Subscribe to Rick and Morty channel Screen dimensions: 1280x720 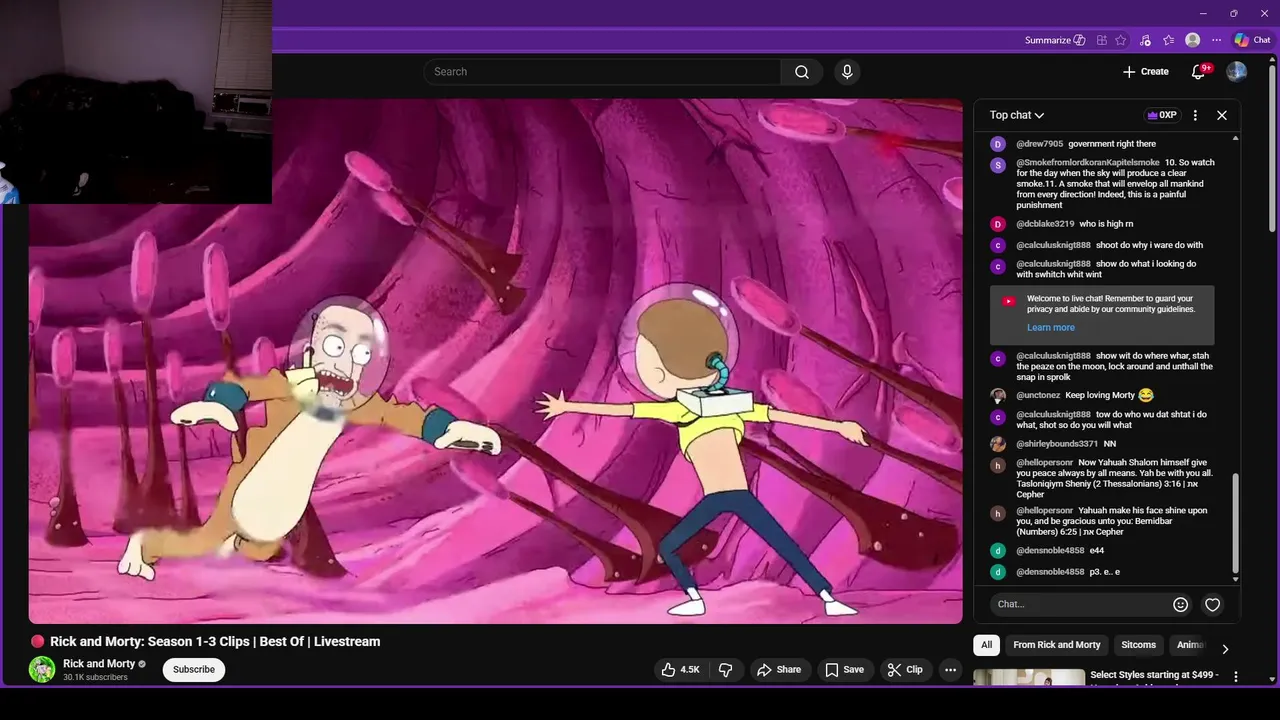[x=194, y=670]
